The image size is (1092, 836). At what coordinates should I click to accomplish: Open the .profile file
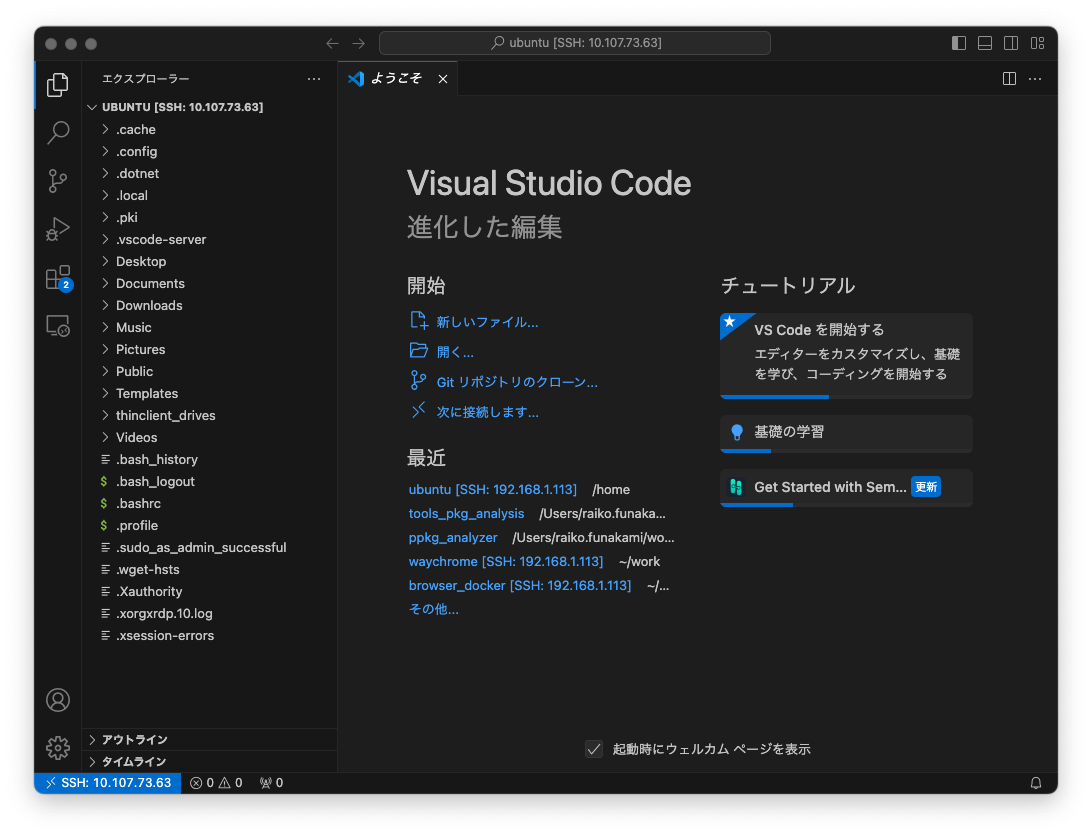click(209, 525)
